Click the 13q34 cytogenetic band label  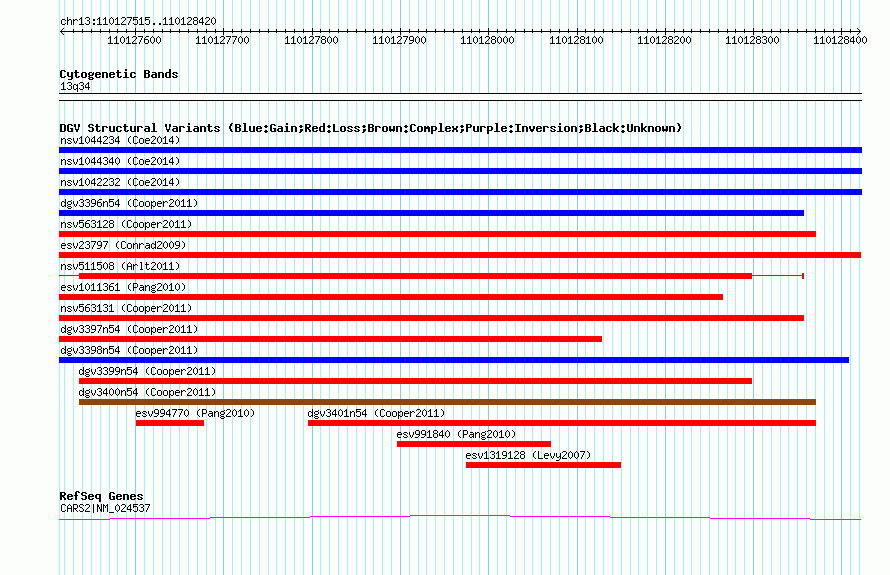click(75, 86)
